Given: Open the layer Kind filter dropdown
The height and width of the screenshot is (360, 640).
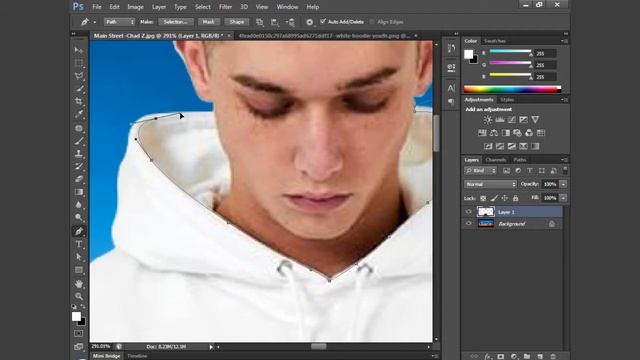Looking at the screenshot, I should pyautogui.click(x=480, y=171).
